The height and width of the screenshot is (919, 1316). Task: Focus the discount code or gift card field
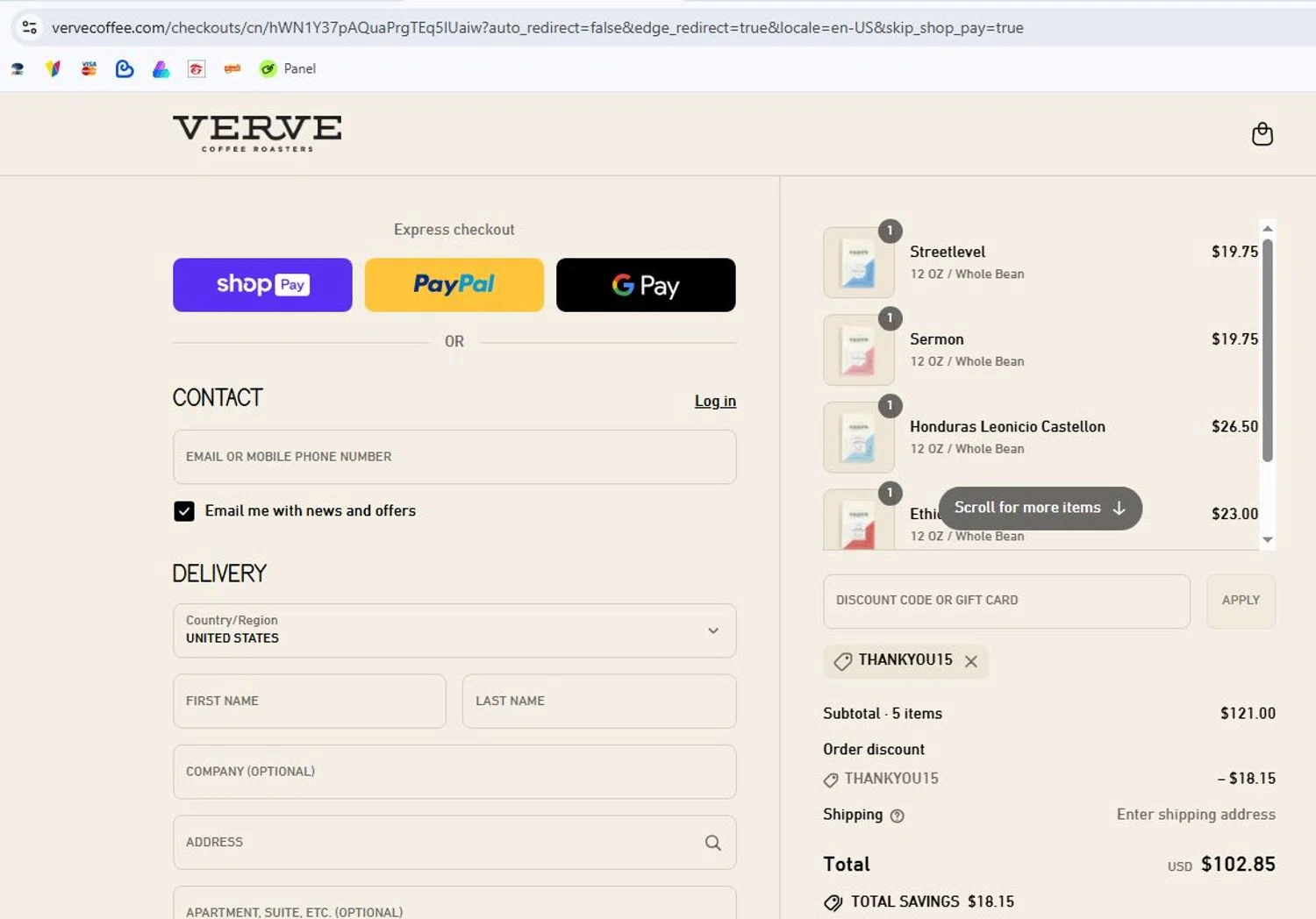pos(1006,601)
